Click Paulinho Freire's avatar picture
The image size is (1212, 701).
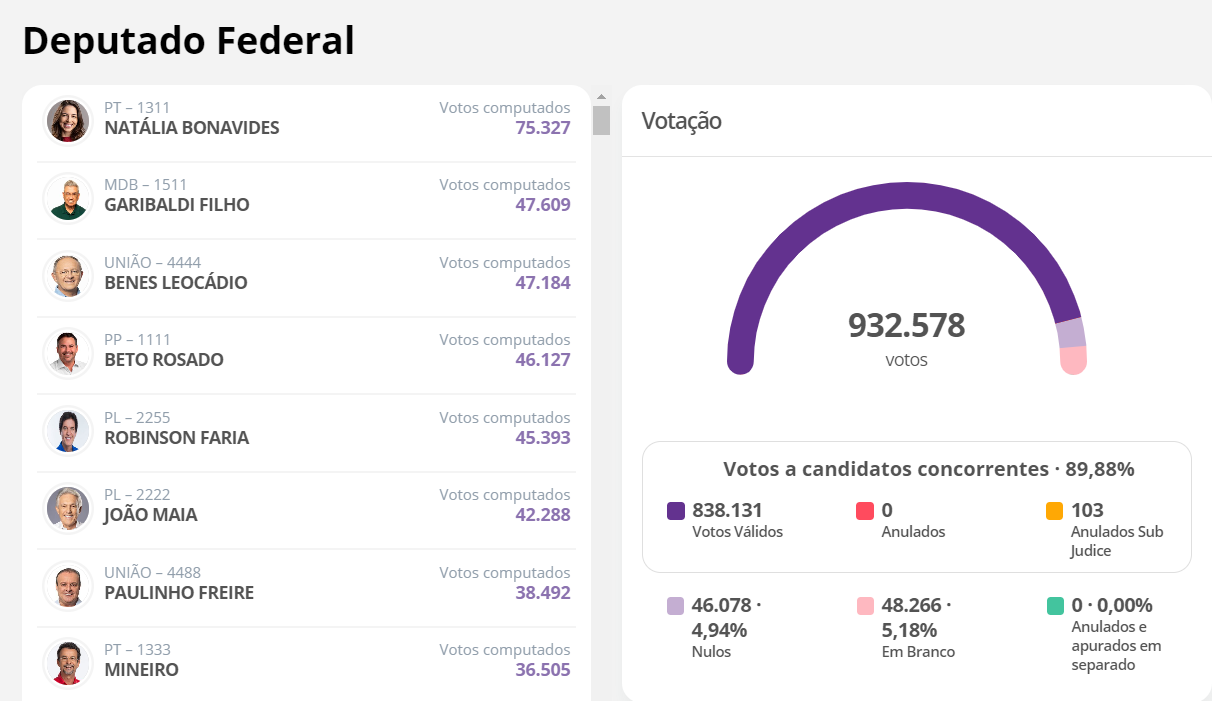pos(68,585)
